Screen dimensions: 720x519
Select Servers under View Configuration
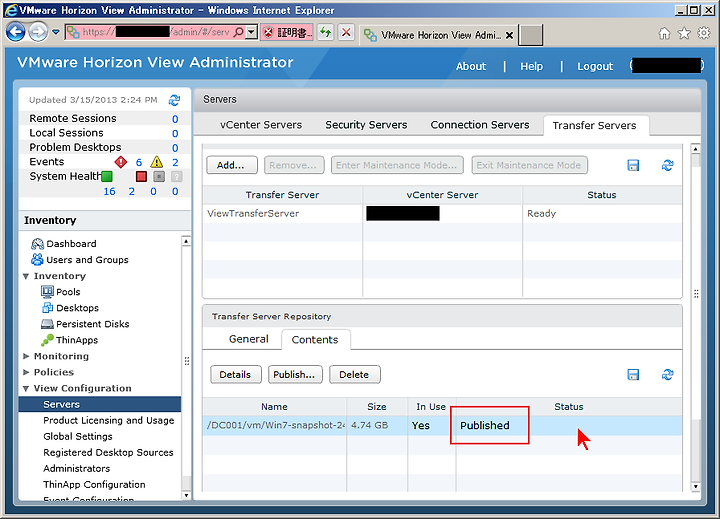click(100, 404)
